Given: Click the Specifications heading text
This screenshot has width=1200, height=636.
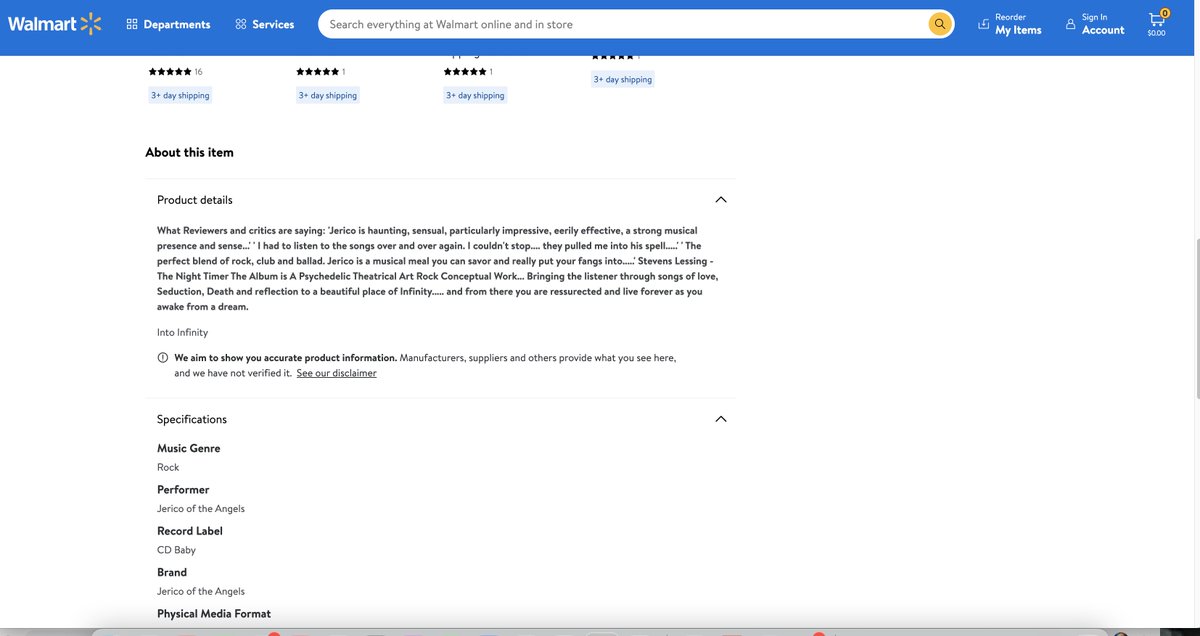Looking at the screenshot, I should (192, 419).
